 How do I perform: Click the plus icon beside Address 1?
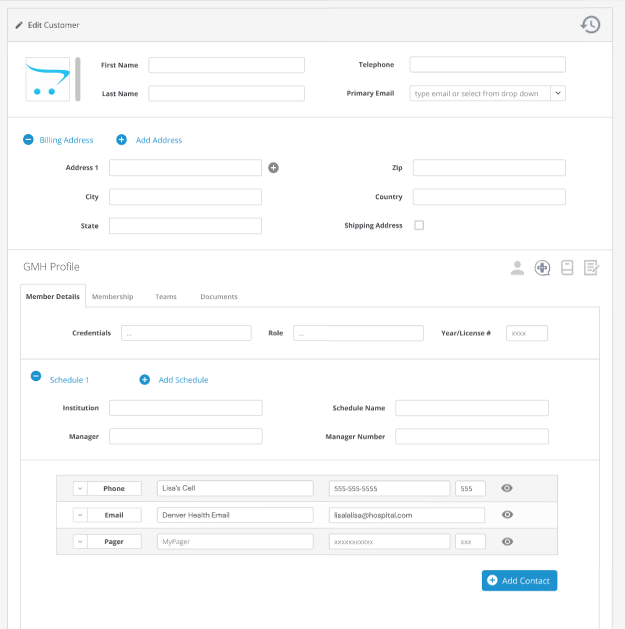coord(274,168)
